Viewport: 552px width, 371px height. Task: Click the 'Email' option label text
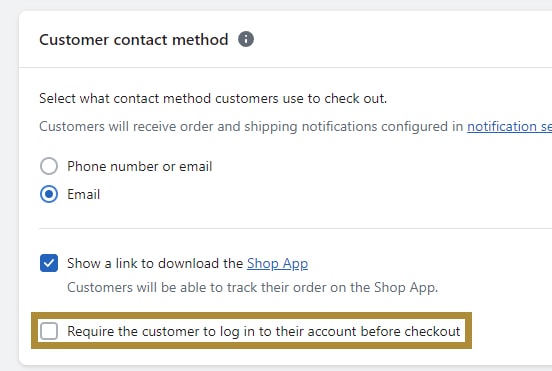pos(84,194)
